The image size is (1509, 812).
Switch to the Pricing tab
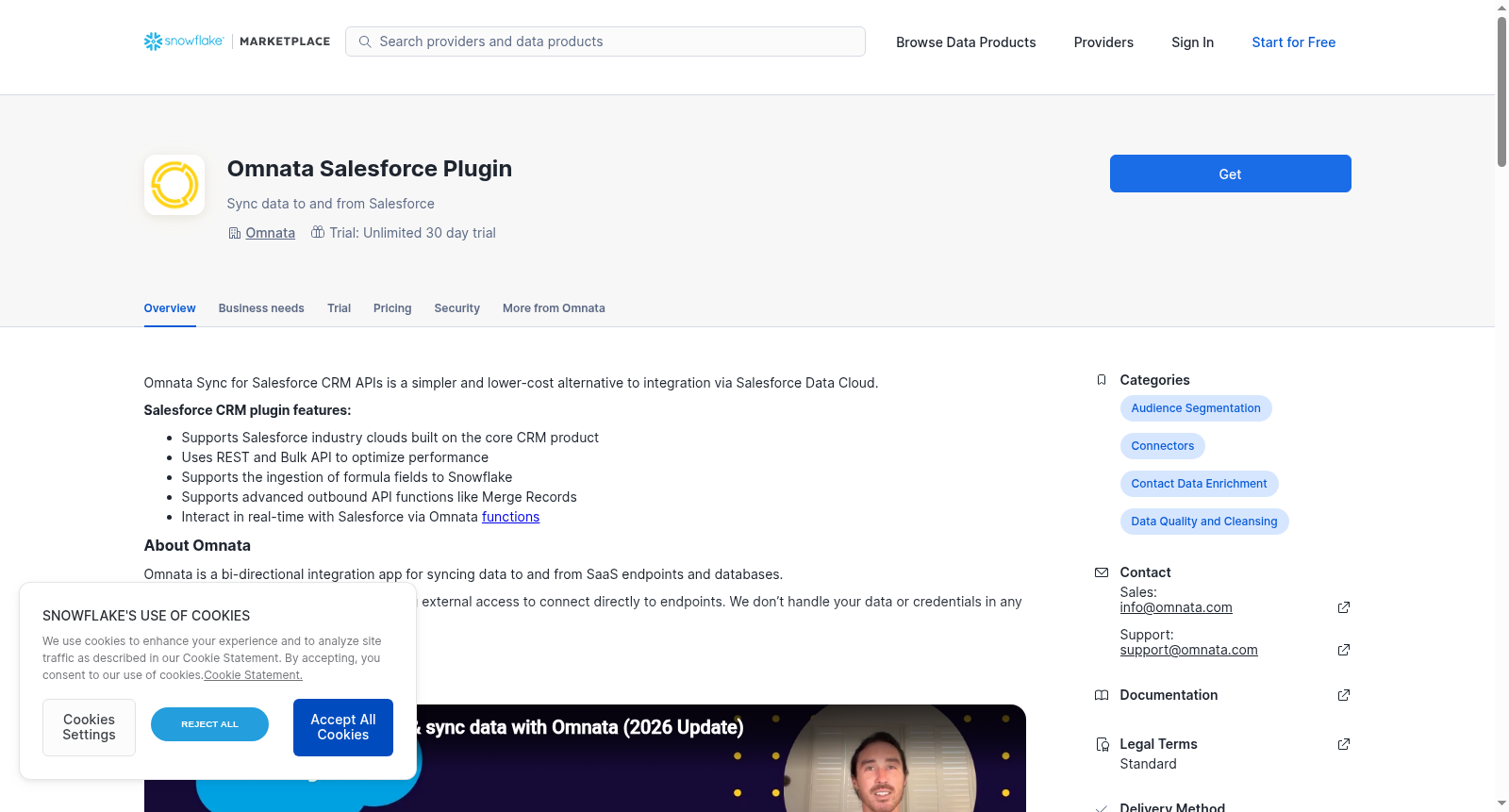tap(392, 308)
